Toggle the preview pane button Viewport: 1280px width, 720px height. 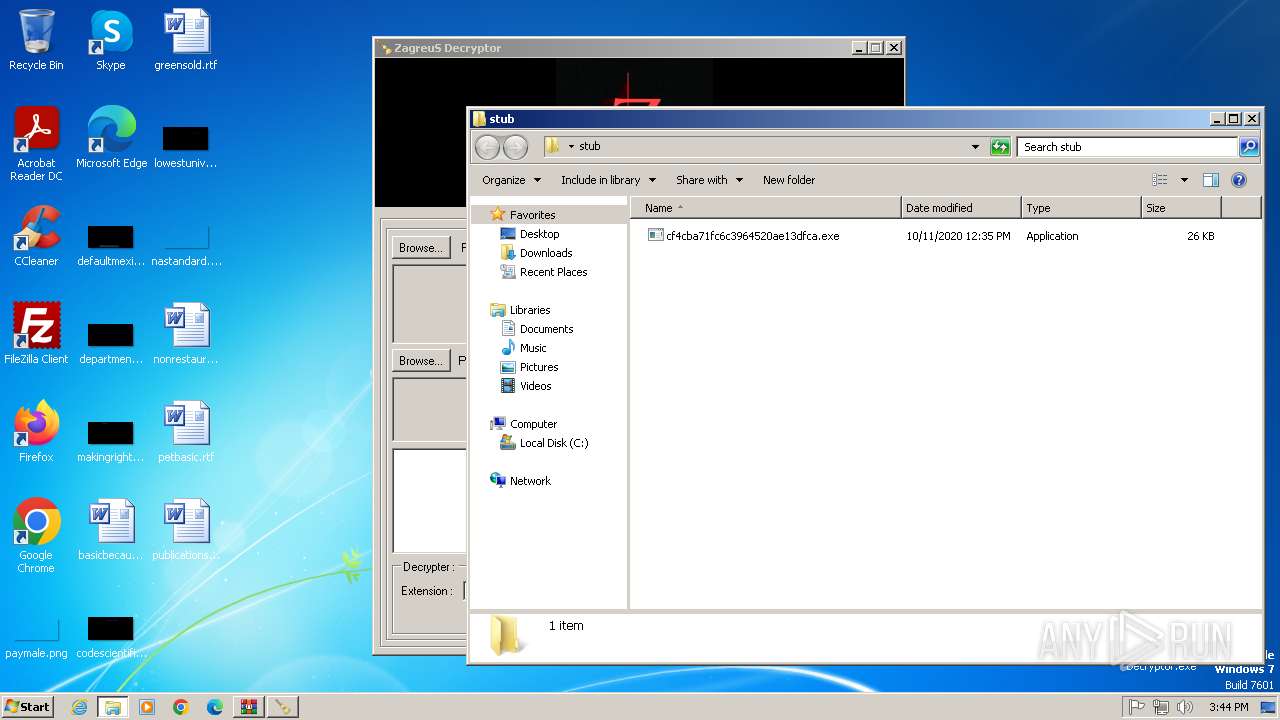(1210, 180)
